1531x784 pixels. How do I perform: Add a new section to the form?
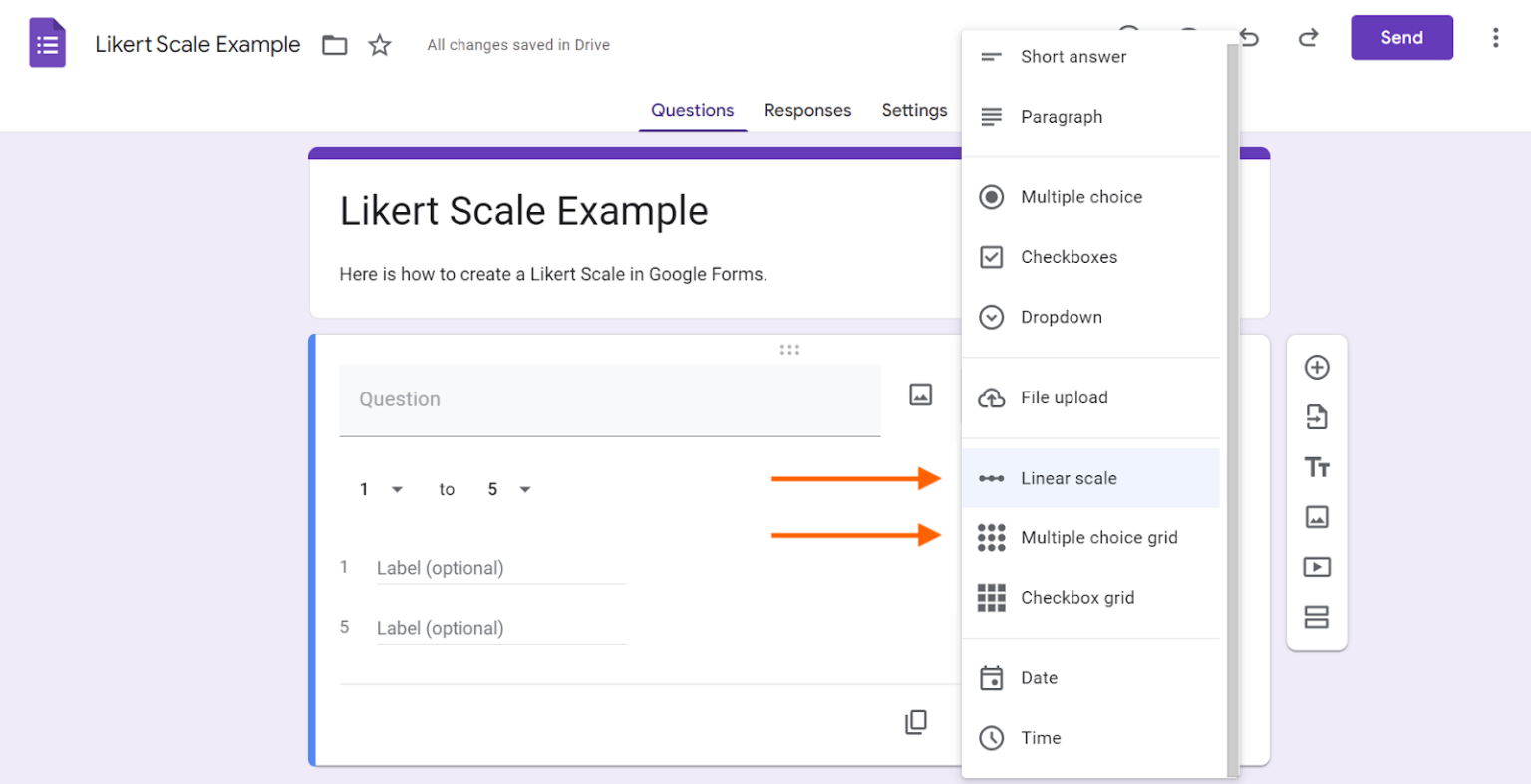1317,617
